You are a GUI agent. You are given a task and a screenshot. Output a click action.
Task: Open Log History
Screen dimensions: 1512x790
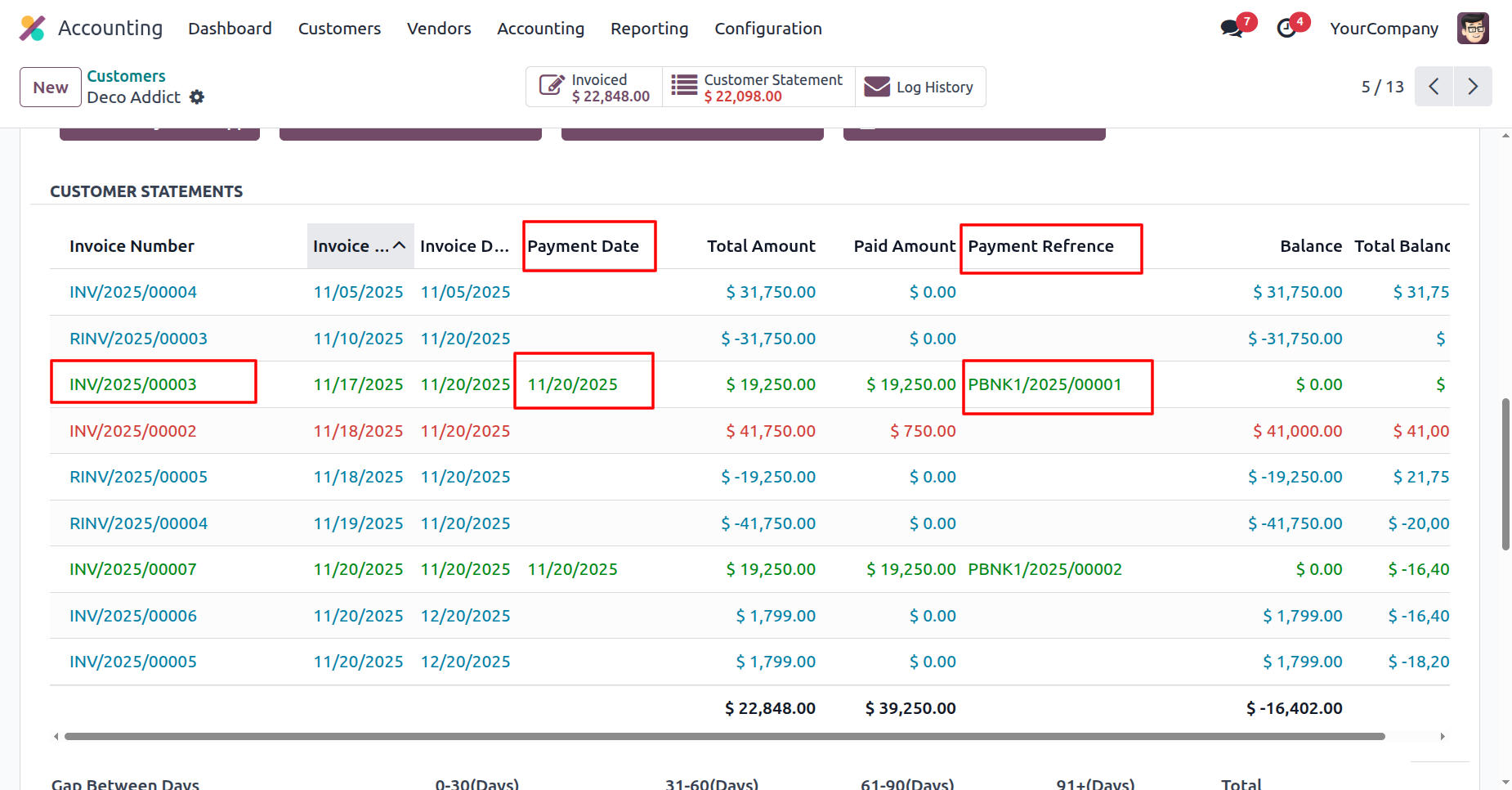920,88
